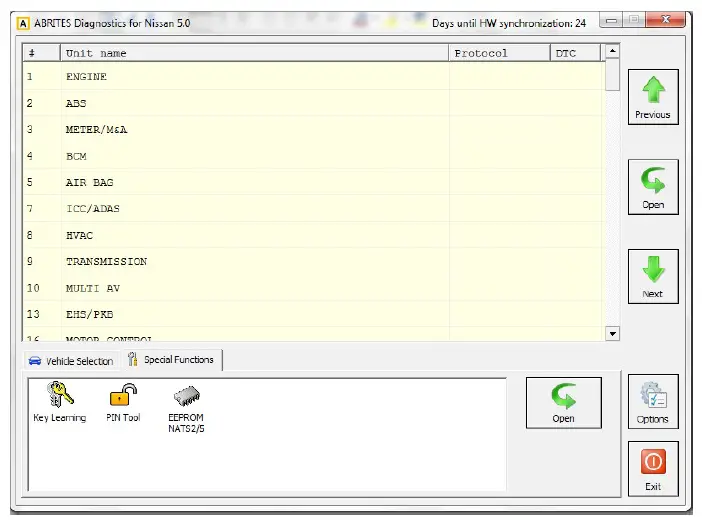Click the unit list scroll-down arrow
Viewport: 702px width, 525px height.
(612, 333)
